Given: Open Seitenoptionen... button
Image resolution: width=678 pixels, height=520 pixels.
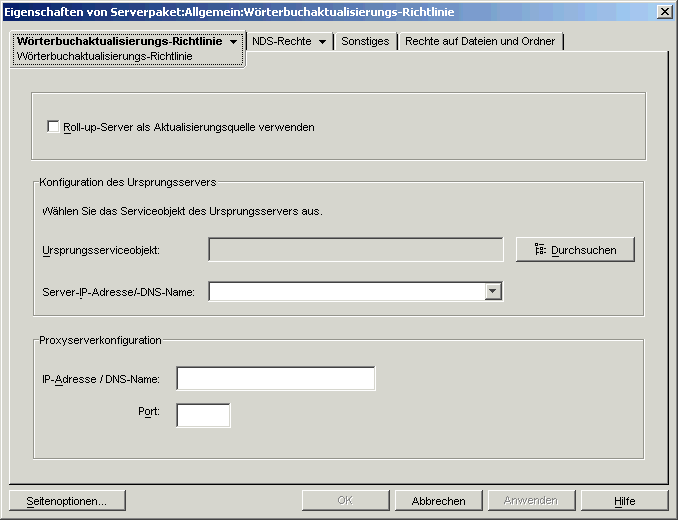Looking at the screenshot, I should tap(67, 501).
